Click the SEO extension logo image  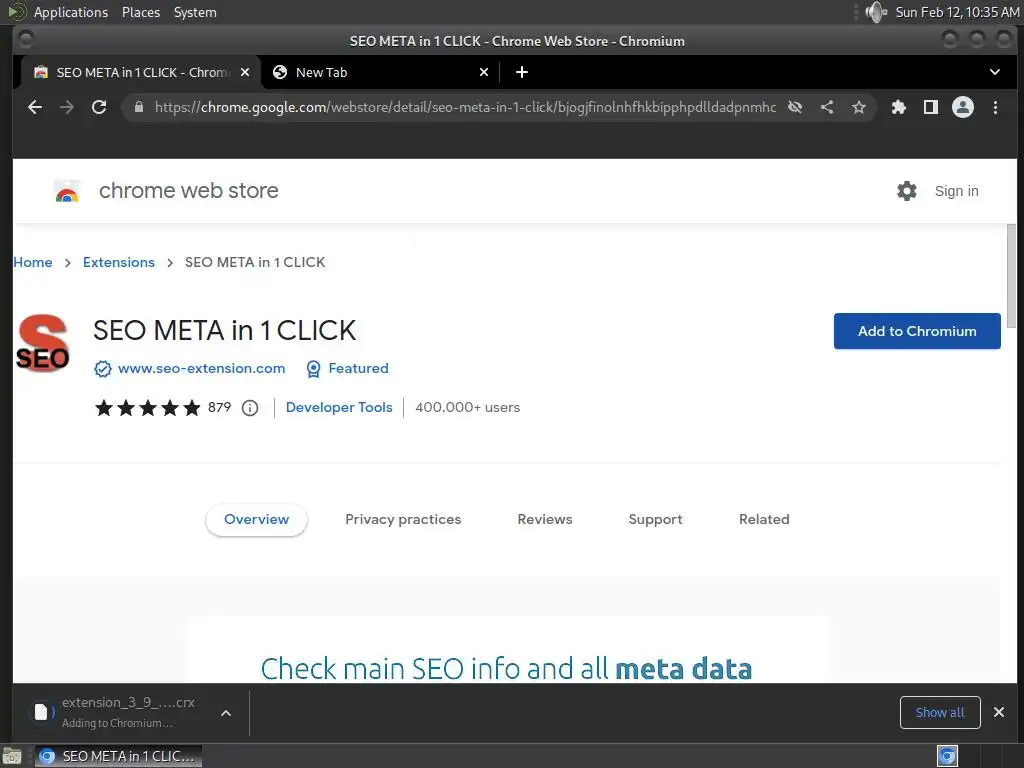[42, 343]
